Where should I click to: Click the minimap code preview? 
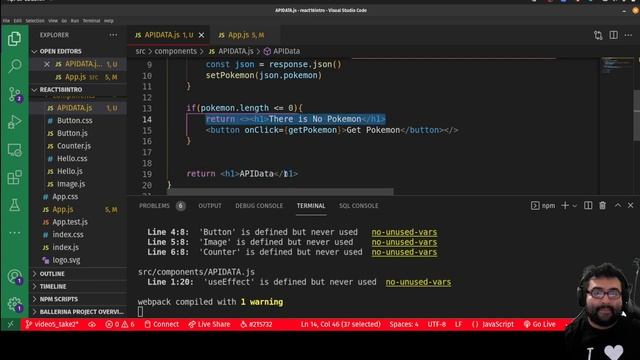tap(616, 66)
